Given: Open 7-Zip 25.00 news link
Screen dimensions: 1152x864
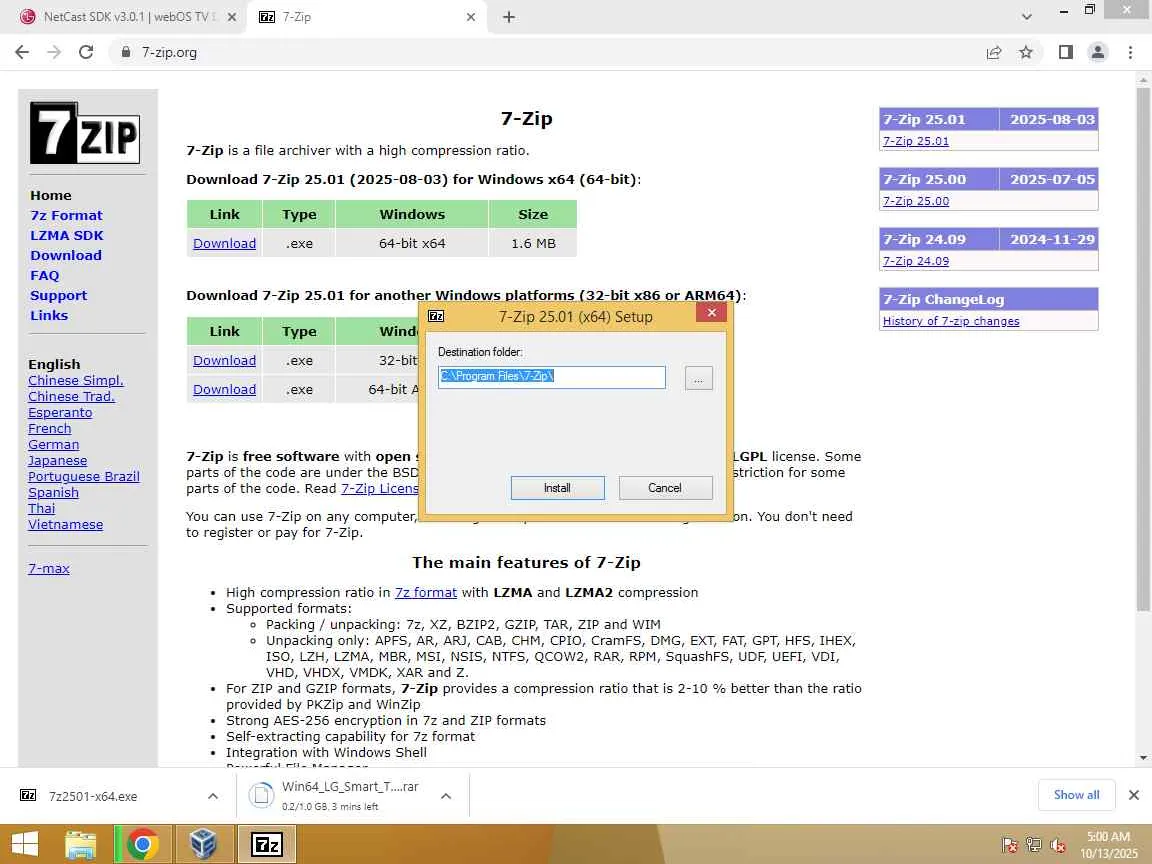Looking at the screenshot, I should coord(915,201).
